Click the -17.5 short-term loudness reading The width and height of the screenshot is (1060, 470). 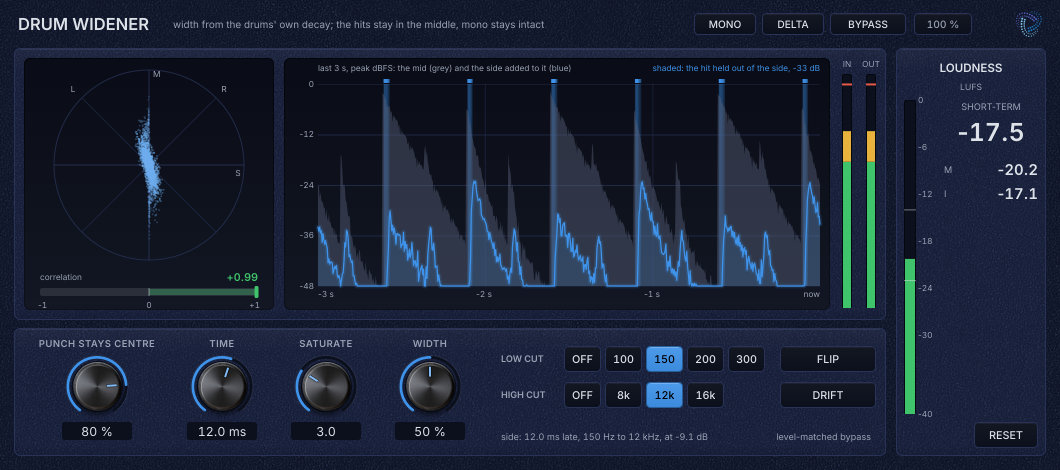click(x=990, y=133)
